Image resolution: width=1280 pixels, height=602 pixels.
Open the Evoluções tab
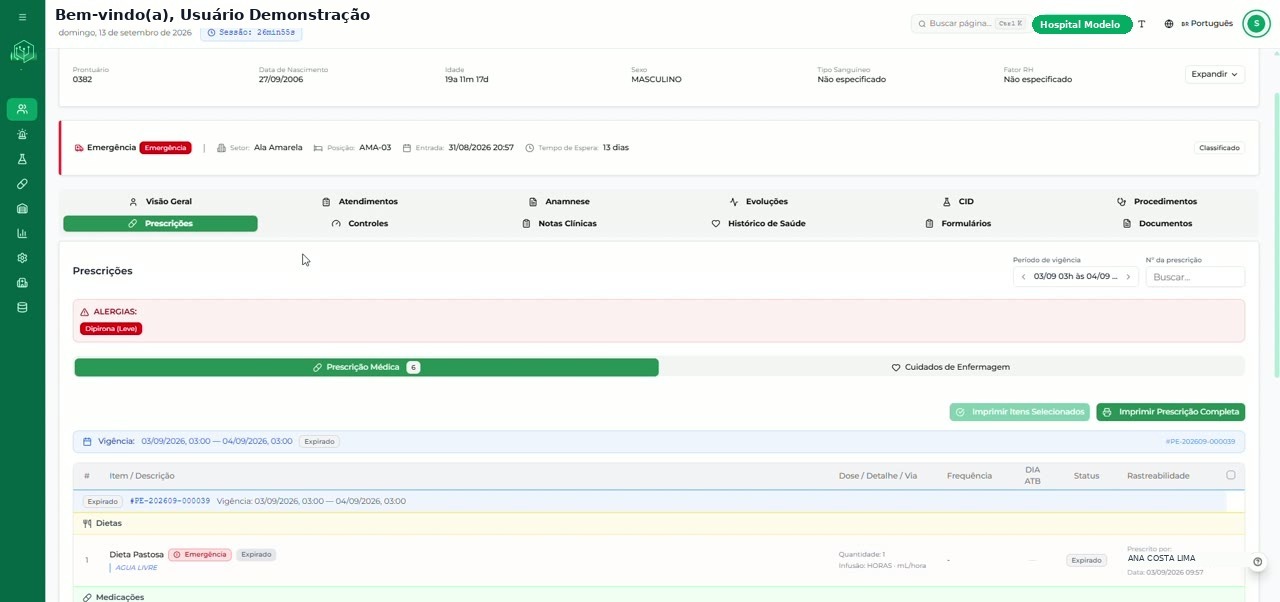click(758, 202)
